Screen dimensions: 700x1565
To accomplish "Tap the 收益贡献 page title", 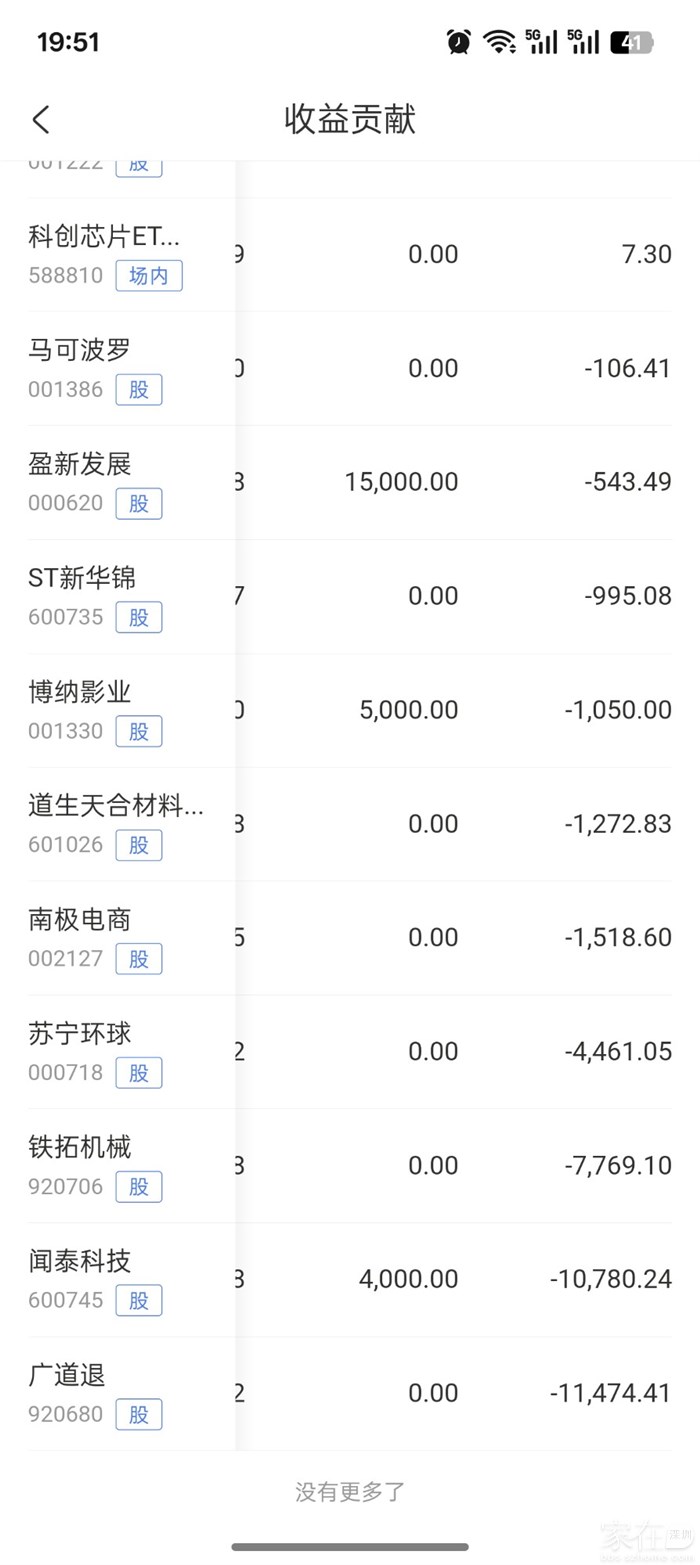I will [350, 120].
